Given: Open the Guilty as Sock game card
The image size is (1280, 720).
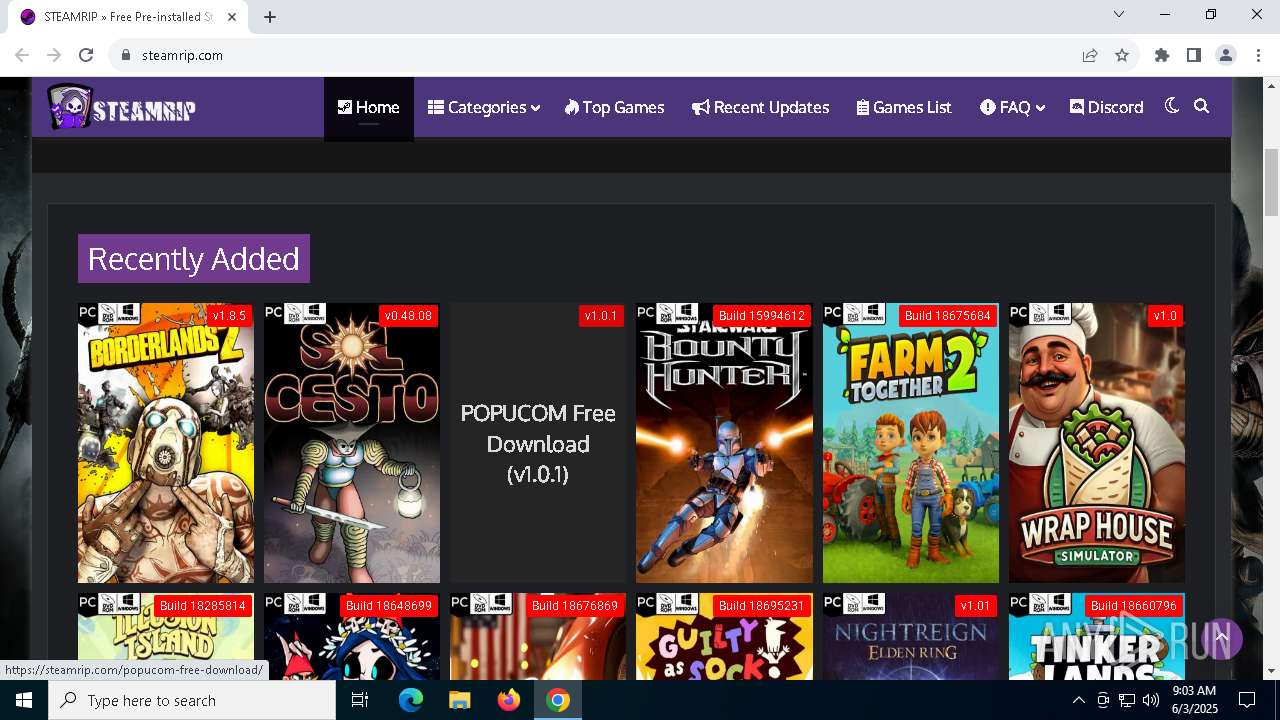Looking at the screenshot, I should (x=724, y=638).
